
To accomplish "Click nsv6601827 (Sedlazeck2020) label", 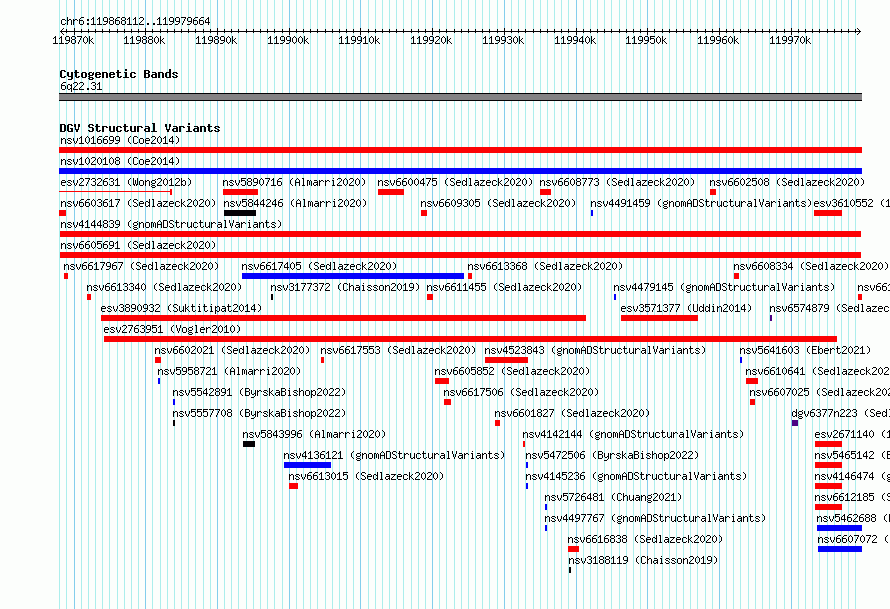I will 572,413.
